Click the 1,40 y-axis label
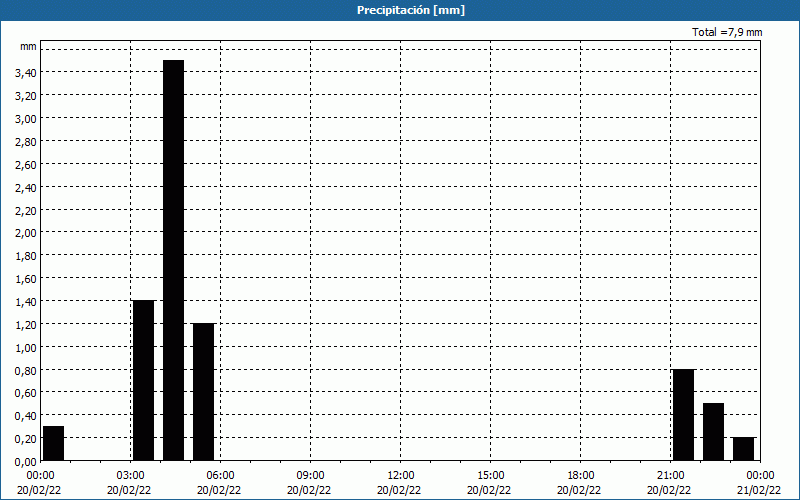Viewport: 800px width, 500px height. (x=26, y=302)
